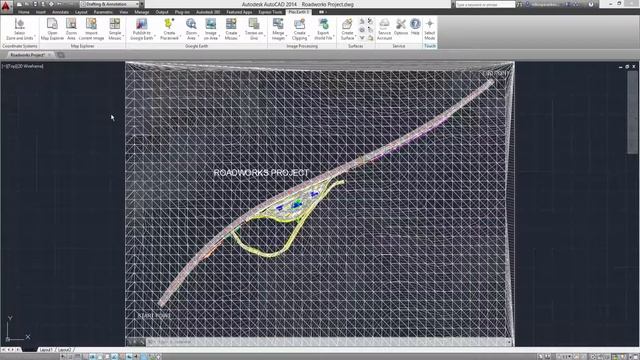This screenshot has height=360, width=640.
Task: Click the vertical scrollbar in the drawing area
Action: pos(632,112)
